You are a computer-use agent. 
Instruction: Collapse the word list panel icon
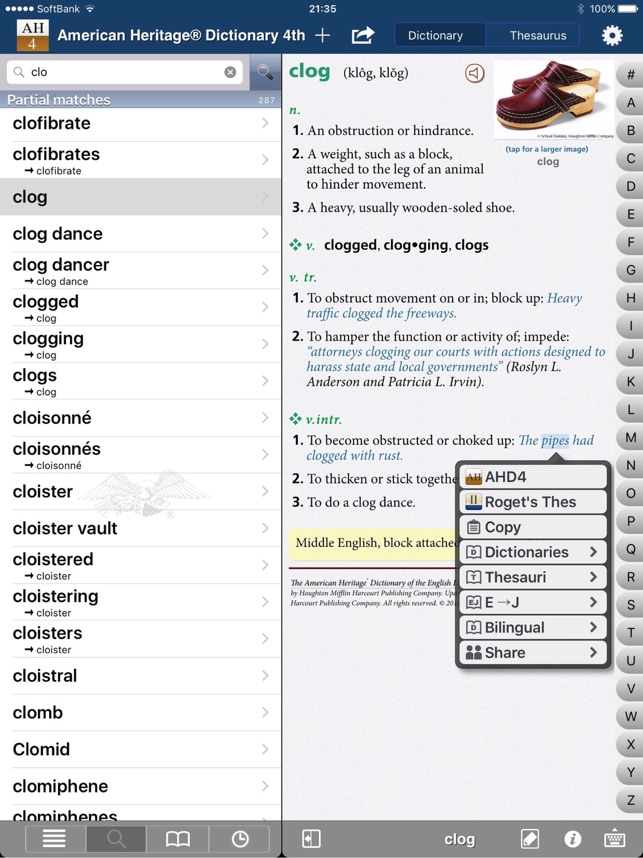(x=311, y=839)
